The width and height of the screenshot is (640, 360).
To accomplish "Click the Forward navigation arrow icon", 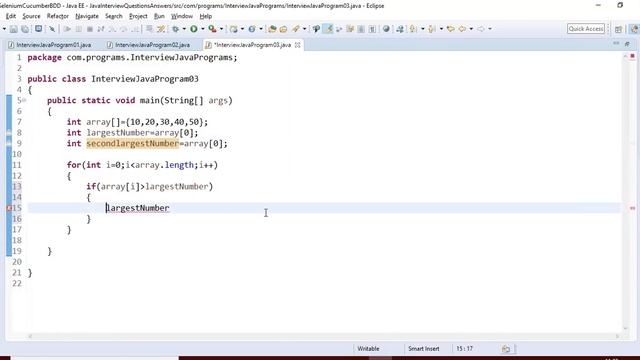I will (x=481, y=29).
